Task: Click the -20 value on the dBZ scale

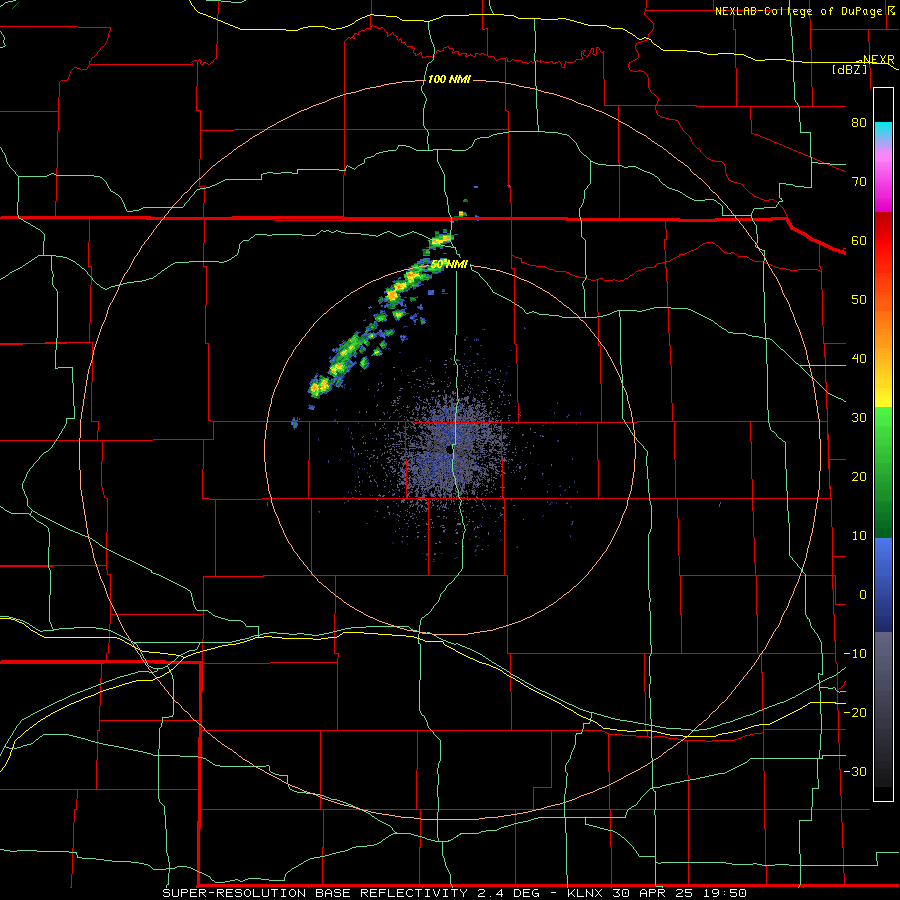Action: tap(855, 712)
